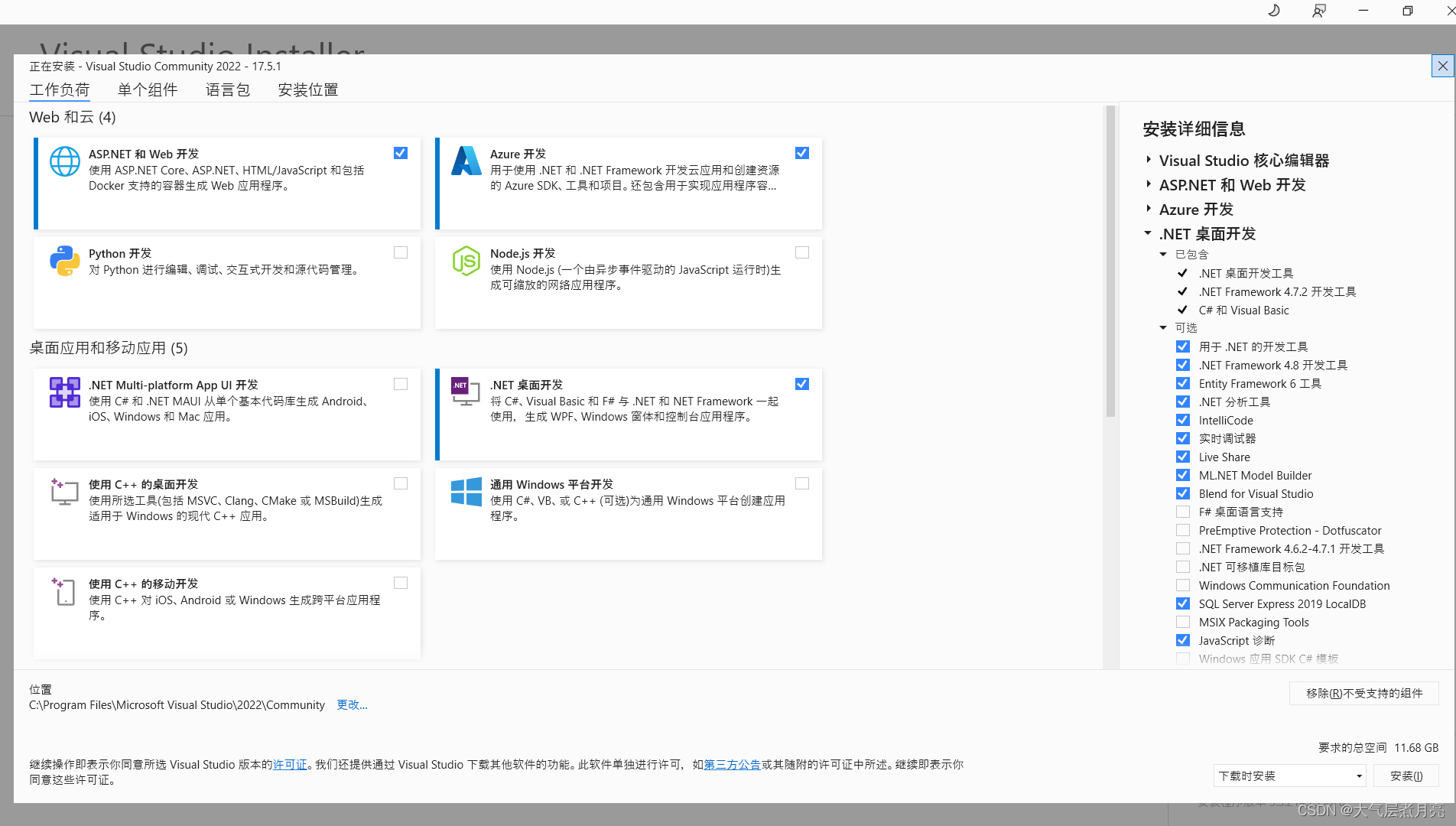This screenshot has height=826, width=1456.
Task: Click the 安装(I) button
Action: click(x=1406, y=776)
